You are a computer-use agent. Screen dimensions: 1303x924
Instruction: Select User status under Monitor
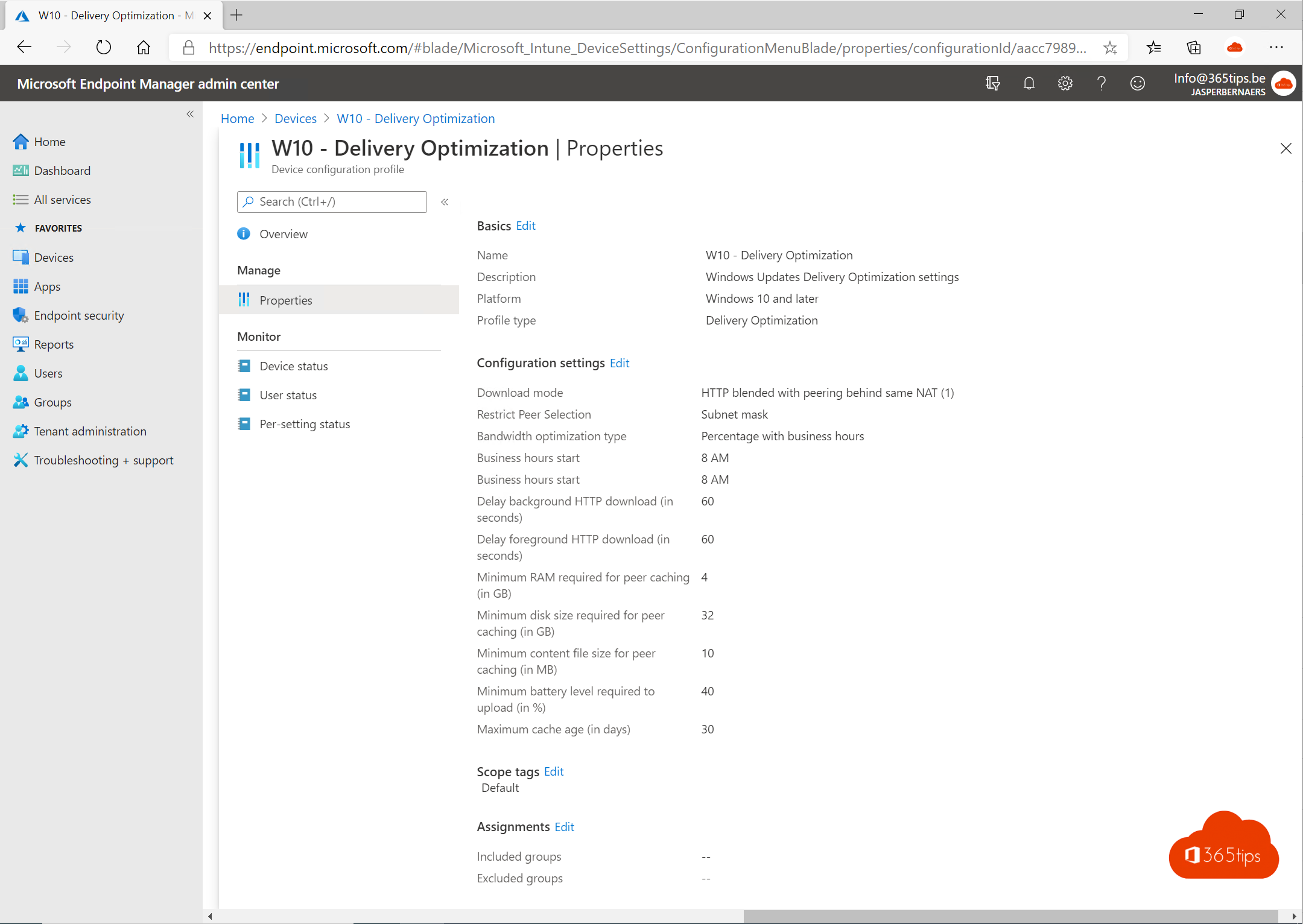[x=288, y=394]
